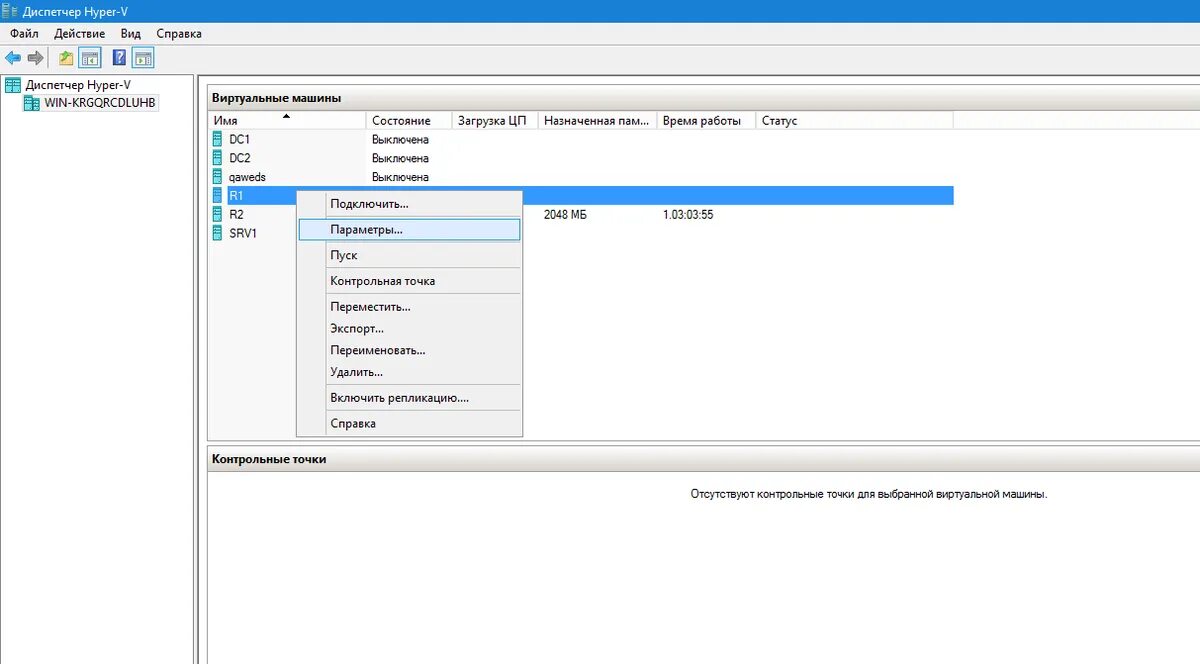This screenshot has width=1200, height=664.
Task: Open the Файл menu
Action: pos(24,33)
